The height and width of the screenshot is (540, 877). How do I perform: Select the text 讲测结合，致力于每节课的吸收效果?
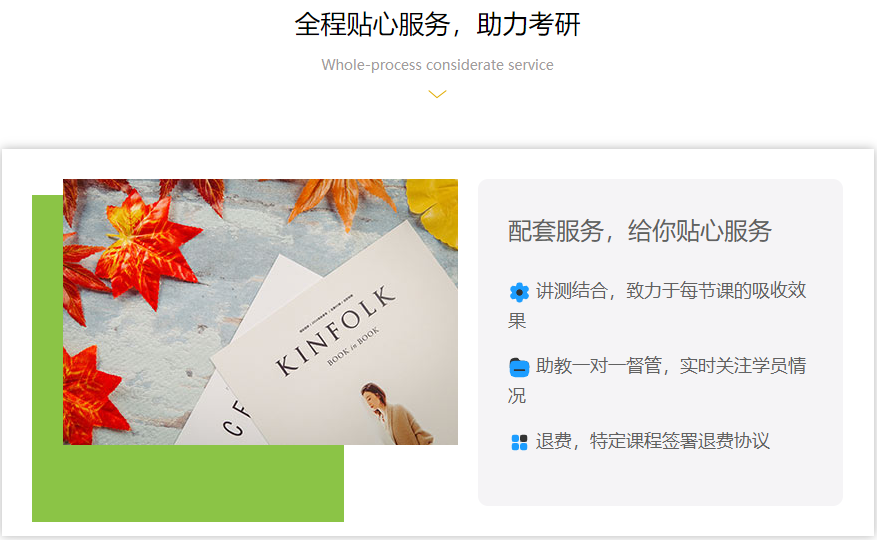[657, 306]
